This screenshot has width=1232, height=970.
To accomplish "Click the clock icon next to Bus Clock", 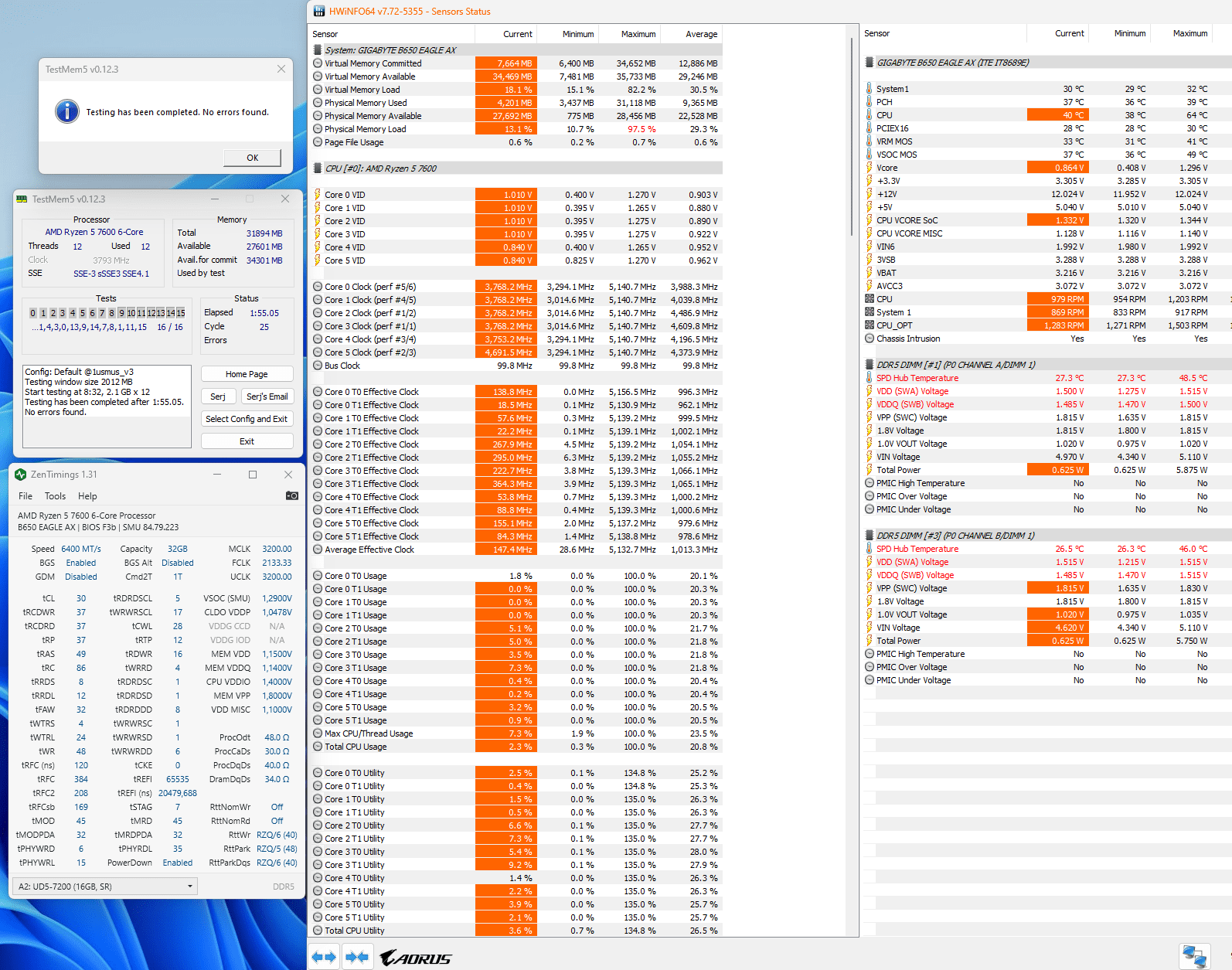I will pos(318,366).
